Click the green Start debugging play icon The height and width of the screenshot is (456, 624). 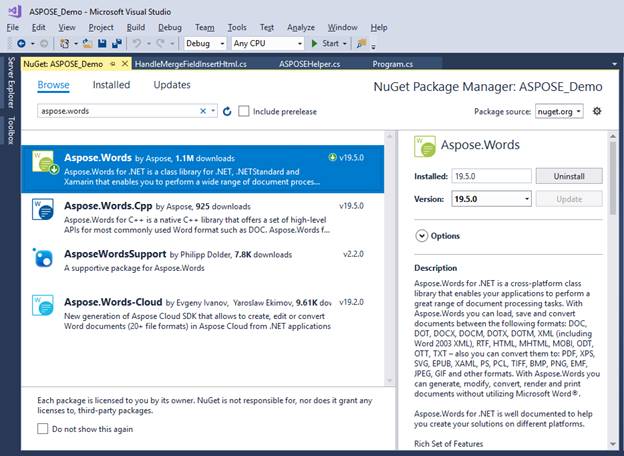pos(314,43)
